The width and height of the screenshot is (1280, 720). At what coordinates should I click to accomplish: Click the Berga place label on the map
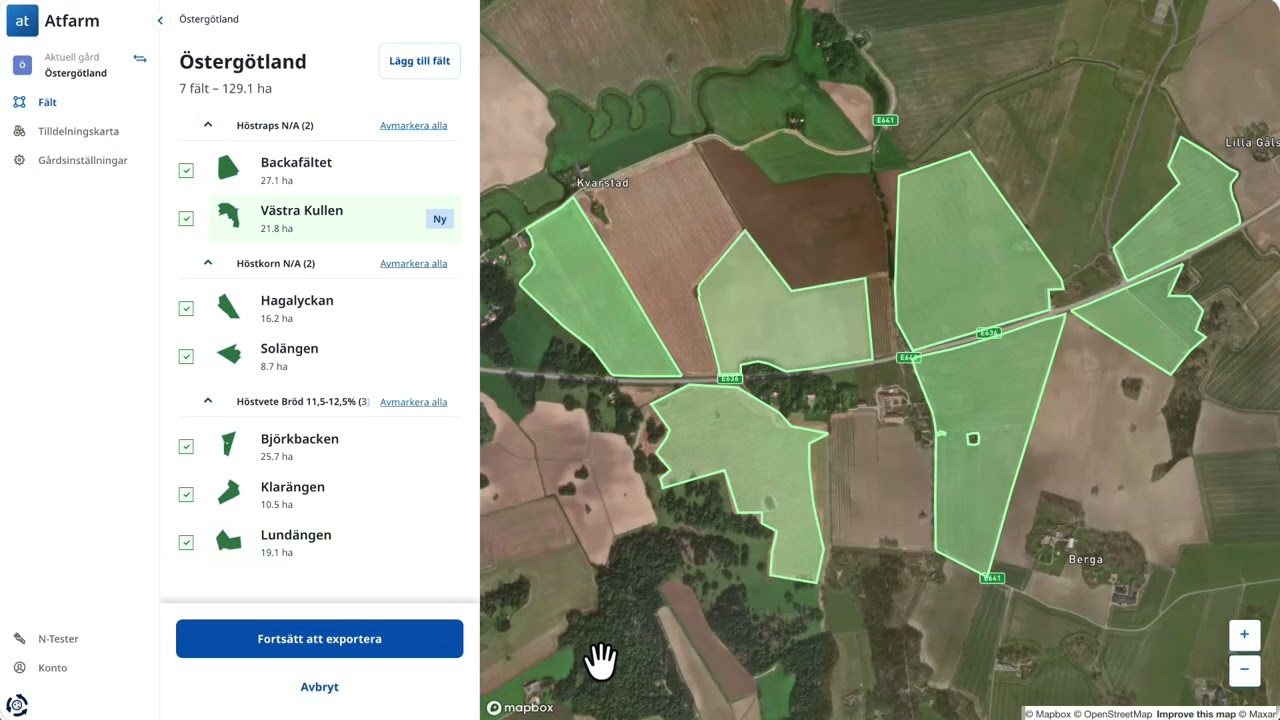click(x=1085, y=559)
